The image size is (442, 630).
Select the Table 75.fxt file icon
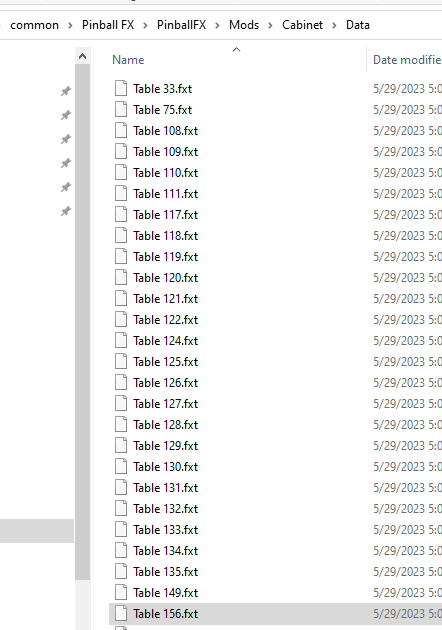point(121,109)
